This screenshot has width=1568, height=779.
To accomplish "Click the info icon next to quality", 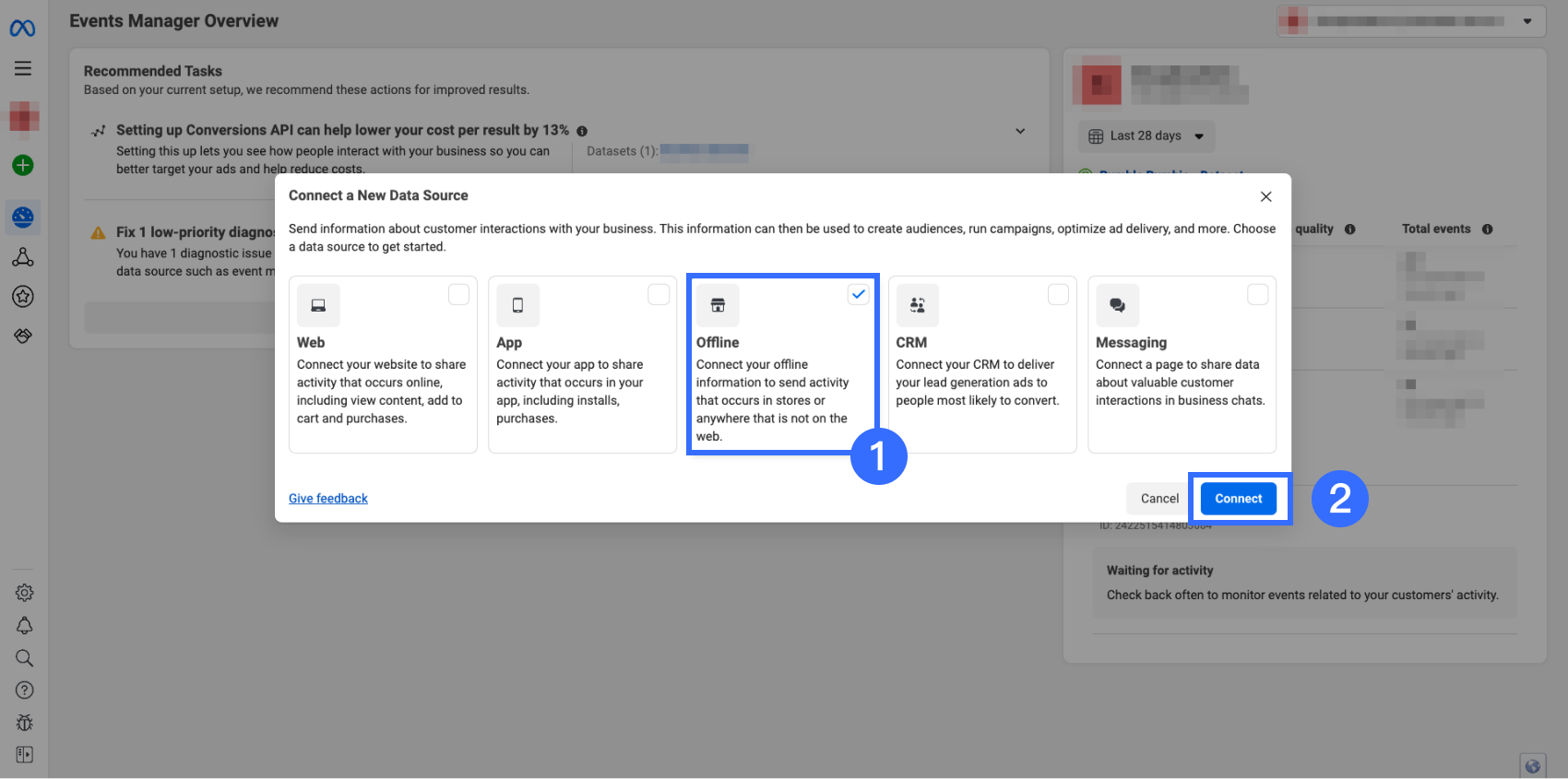I will pyautogui.click(x=1350, y=230).
